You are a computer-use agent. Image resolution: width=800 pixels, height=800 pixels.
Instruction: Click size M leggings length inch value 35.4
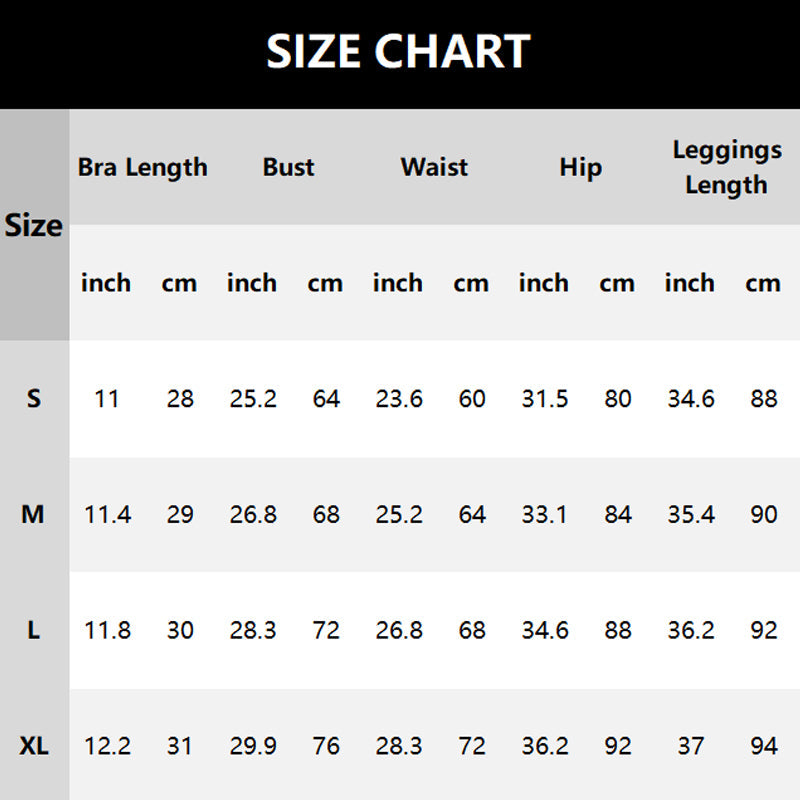[x=691, y=515]
